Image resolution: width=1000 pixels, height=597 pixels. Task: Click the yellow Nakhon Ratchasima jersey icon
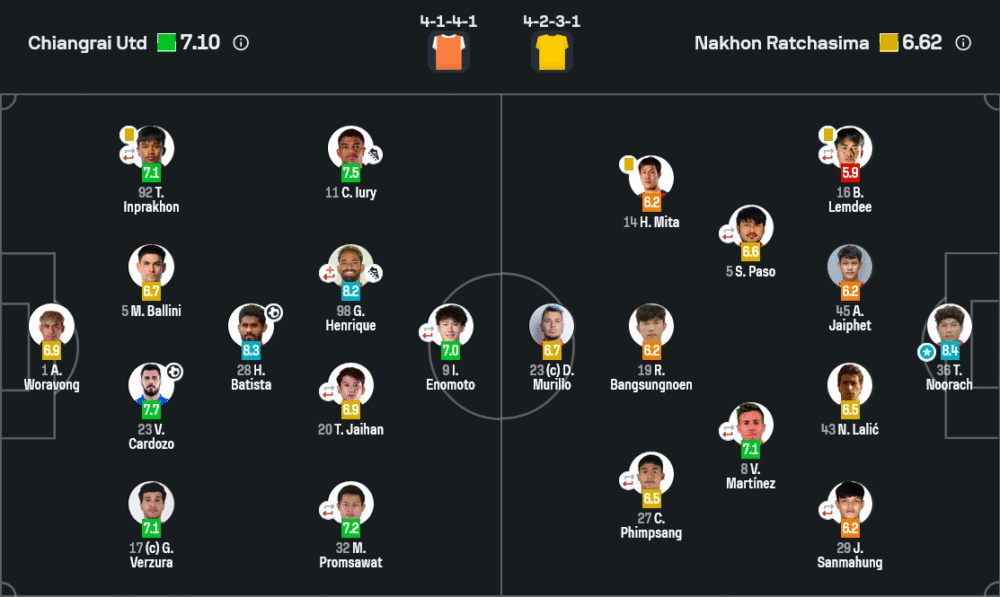552,52
